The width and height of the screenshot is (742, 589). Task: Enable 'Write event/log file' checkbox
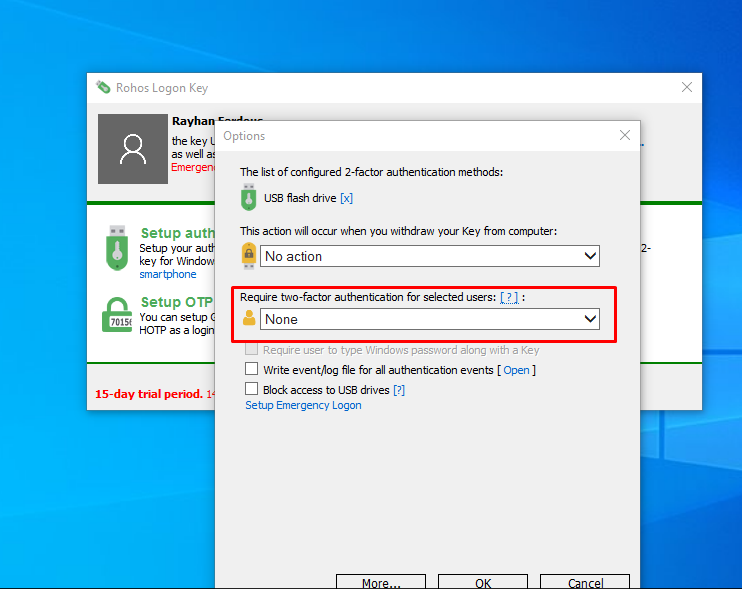pos(251,369)
